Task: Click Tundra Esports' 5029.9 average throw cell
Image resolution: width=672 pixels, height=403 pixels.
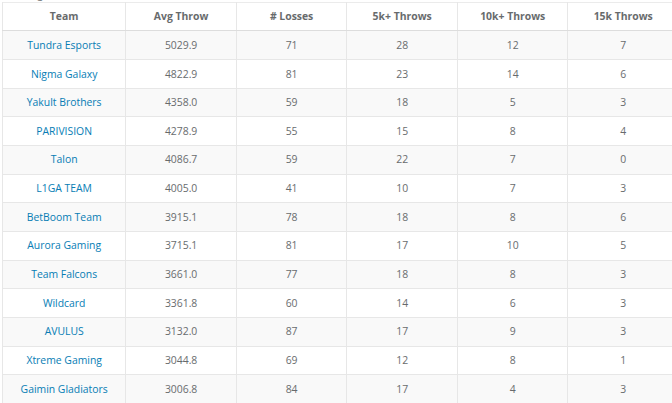Action: click(x=181, y=45)
